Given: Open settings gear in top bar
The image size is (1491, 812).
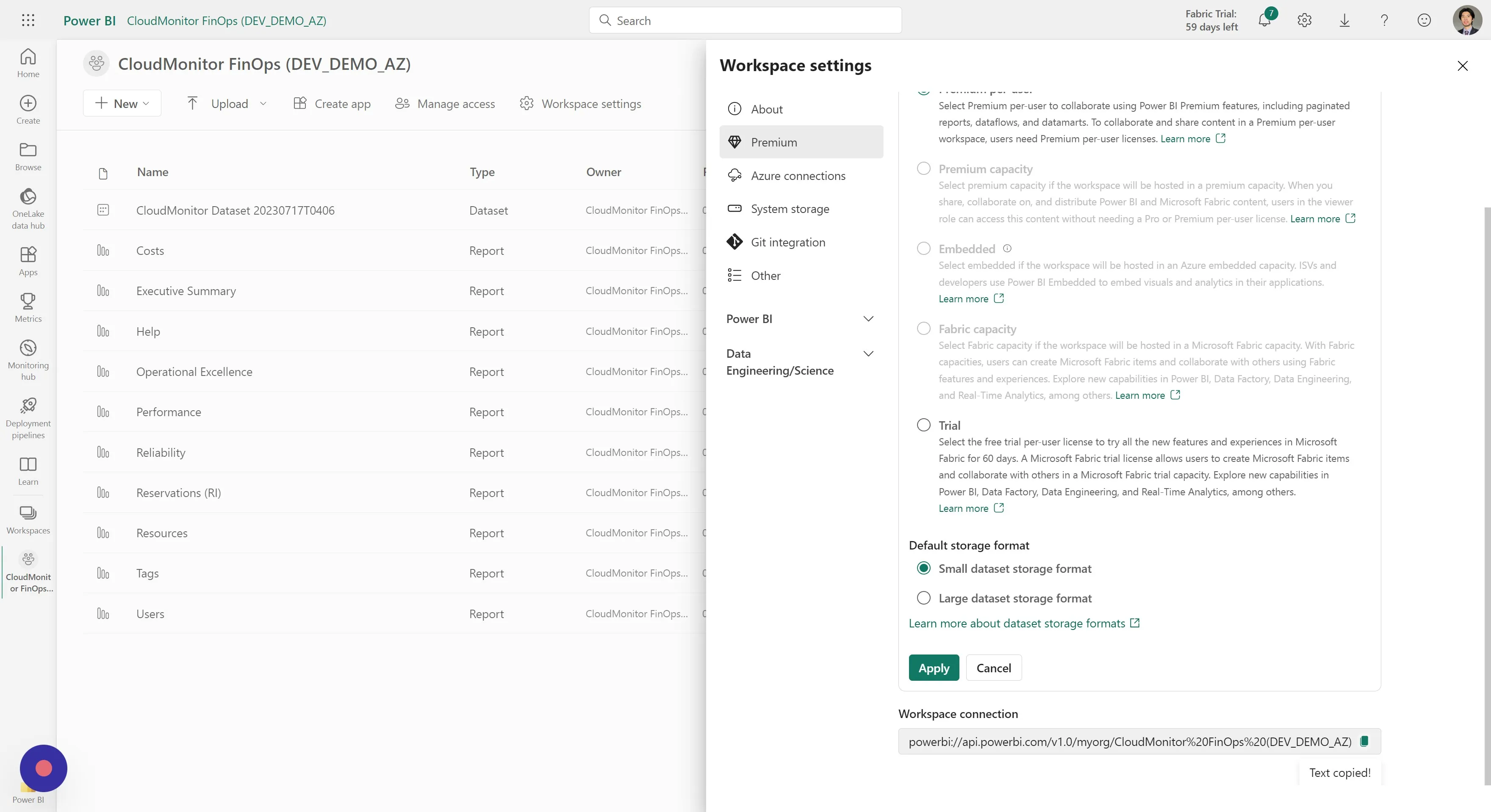Looking at the screenshot, I should (x=1304, y=20).
